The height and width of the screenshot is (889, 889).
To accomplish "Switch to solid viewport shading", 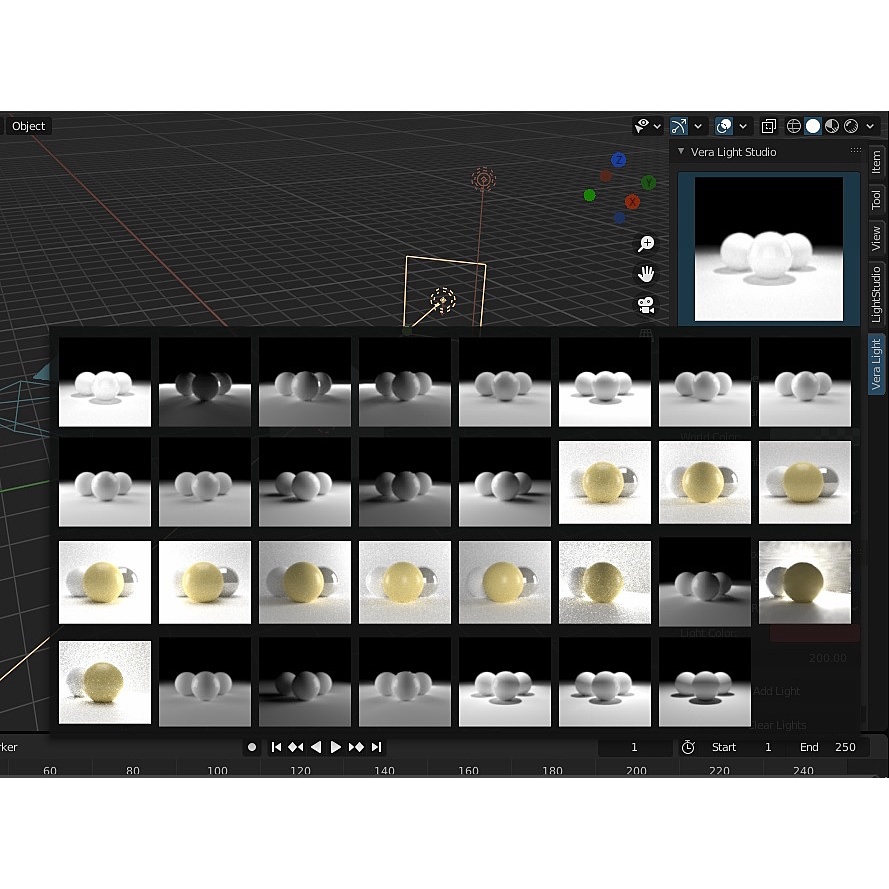I will (813, 126).
